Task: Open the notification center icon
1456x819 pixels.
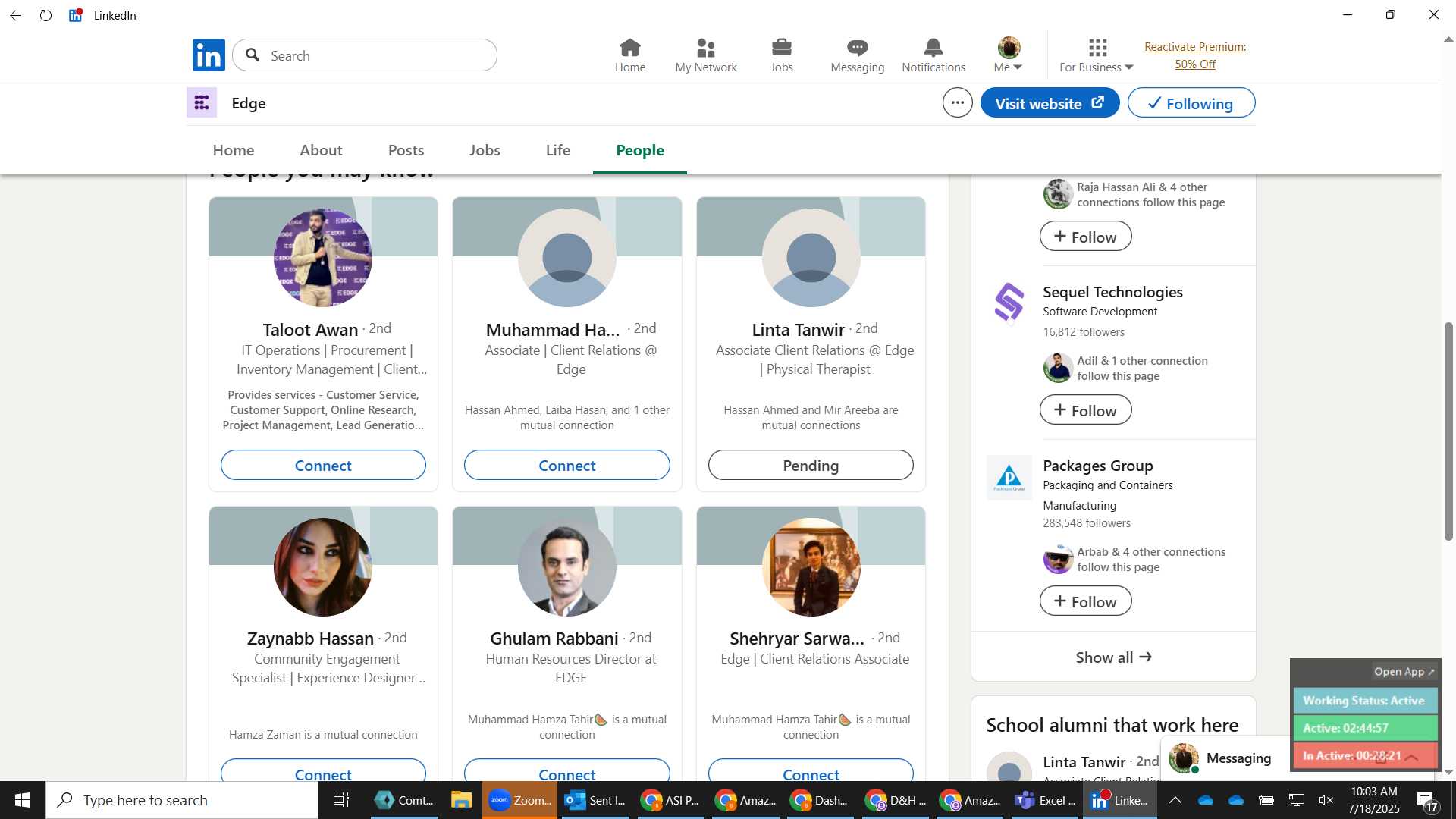Action: coord(1426,801)
